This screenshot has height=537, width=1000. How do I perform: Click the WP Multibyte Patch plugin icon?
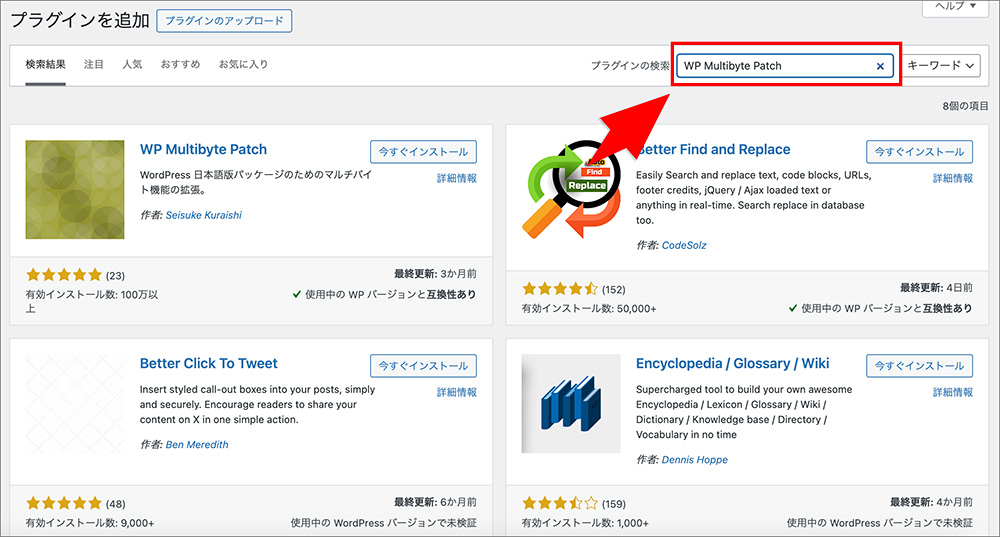coord(75,189)
